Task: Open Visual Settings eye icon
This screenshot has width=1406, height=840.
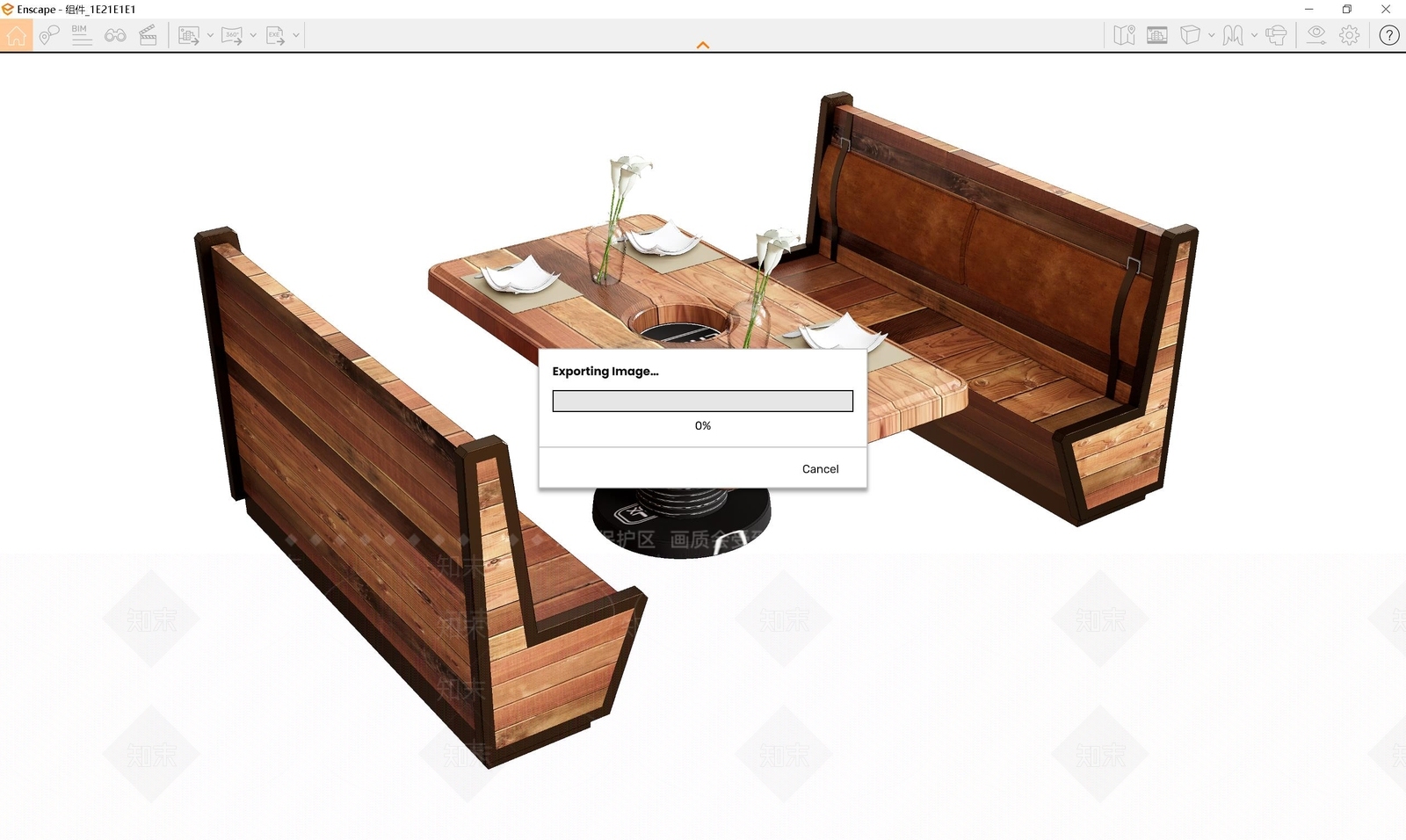Action: 1315,35
